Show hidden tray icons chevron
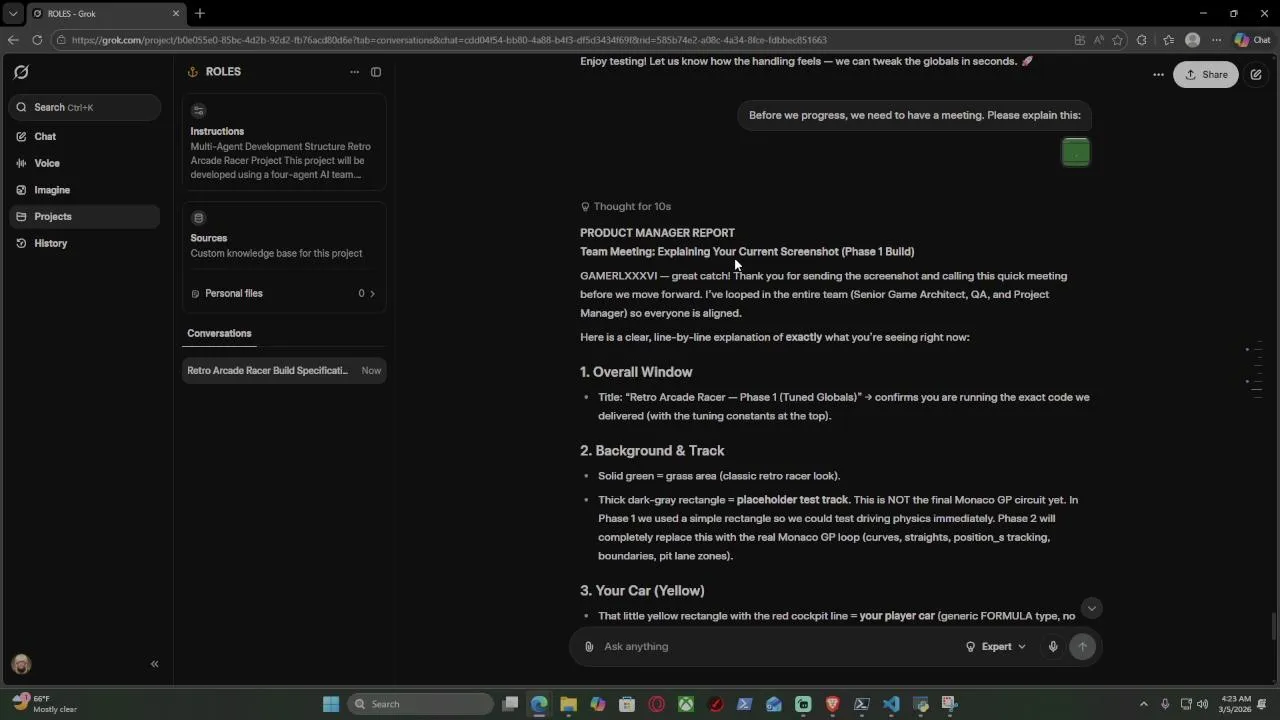The height and width of the screenshot is (720, 1280). (x=1144, y=704)
